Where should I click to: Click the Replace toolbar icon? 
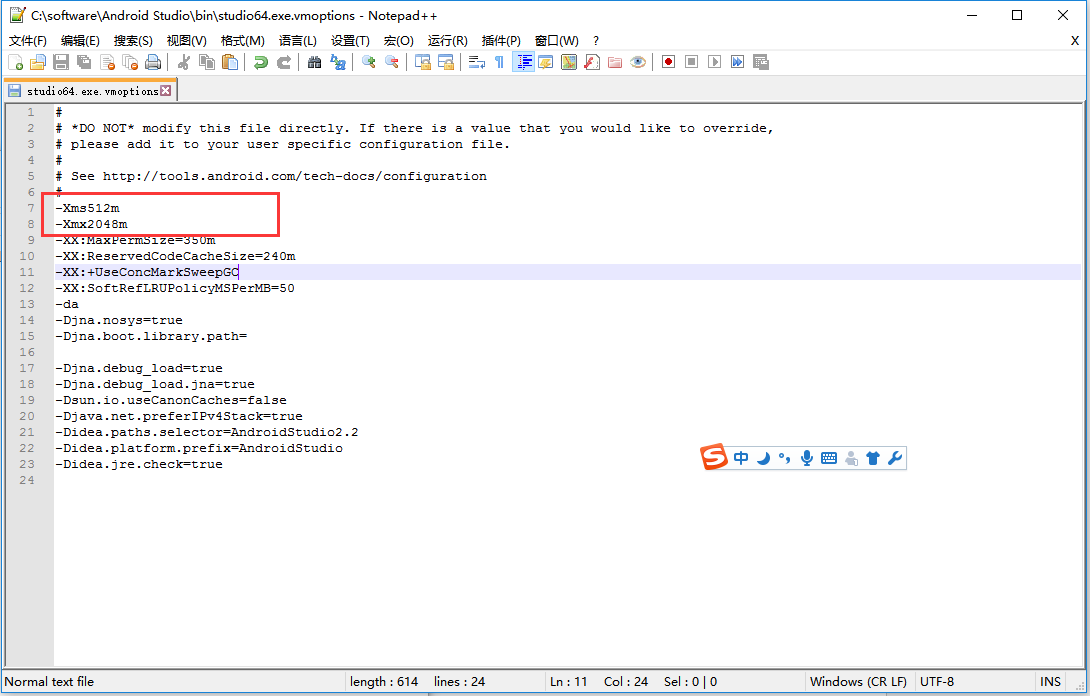[338, 63]
